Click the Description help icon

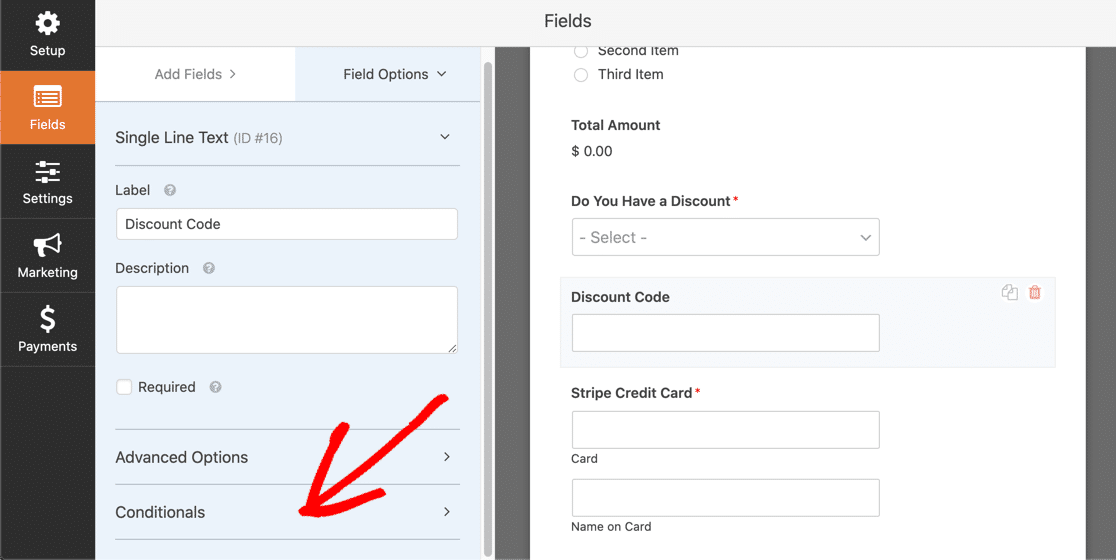pos(209,268)
